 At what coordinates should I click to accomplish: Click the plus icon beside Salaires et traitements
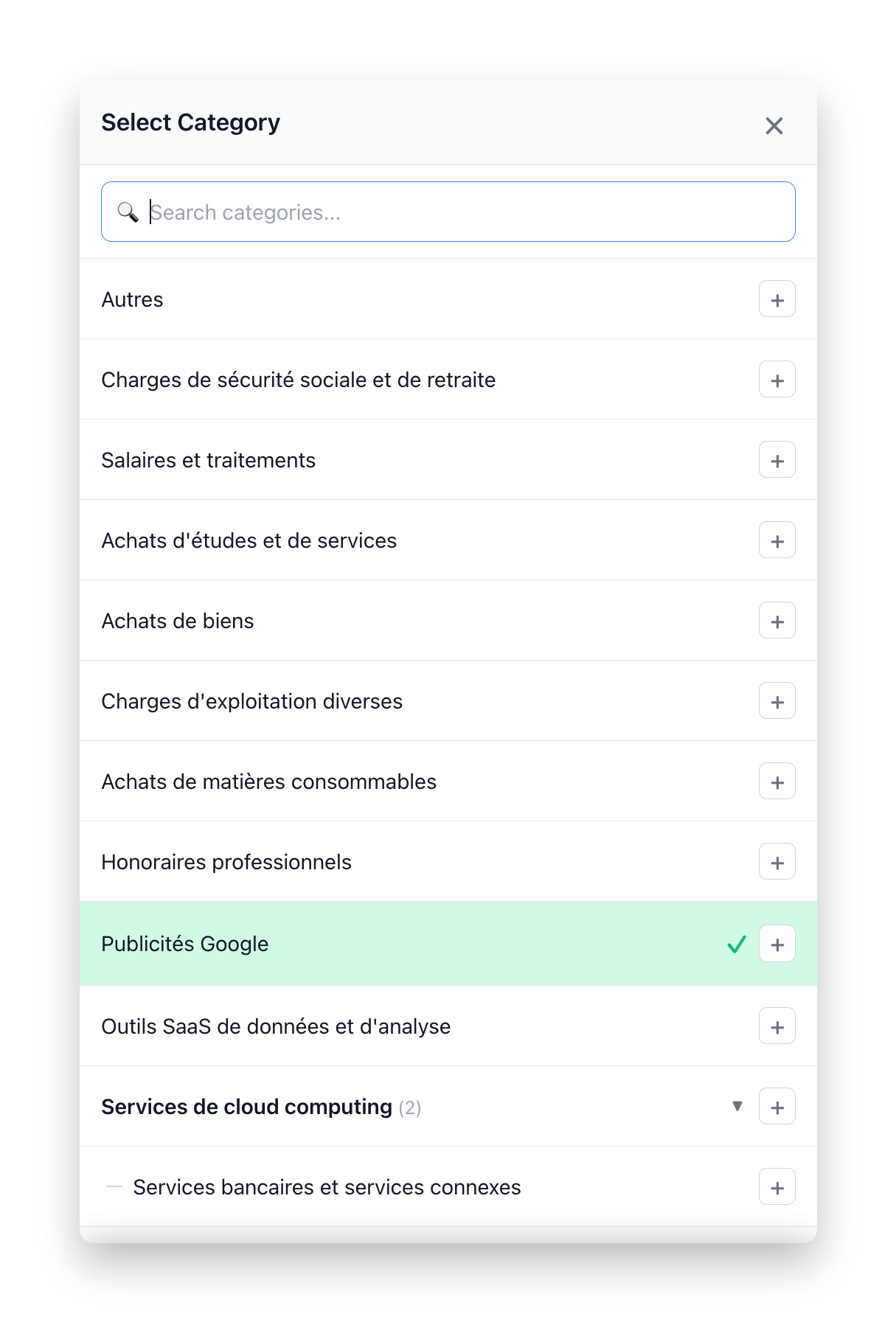(777, 459)
